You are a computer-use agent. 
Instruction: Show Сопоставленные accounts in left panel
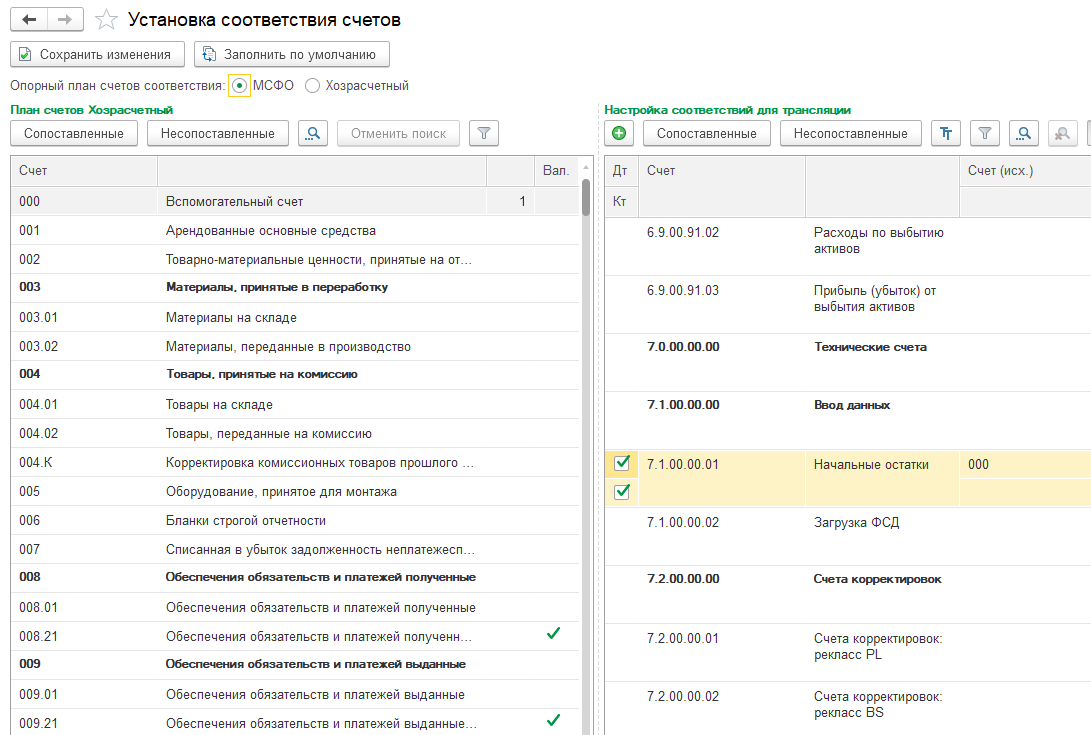(x=74, y=133)
